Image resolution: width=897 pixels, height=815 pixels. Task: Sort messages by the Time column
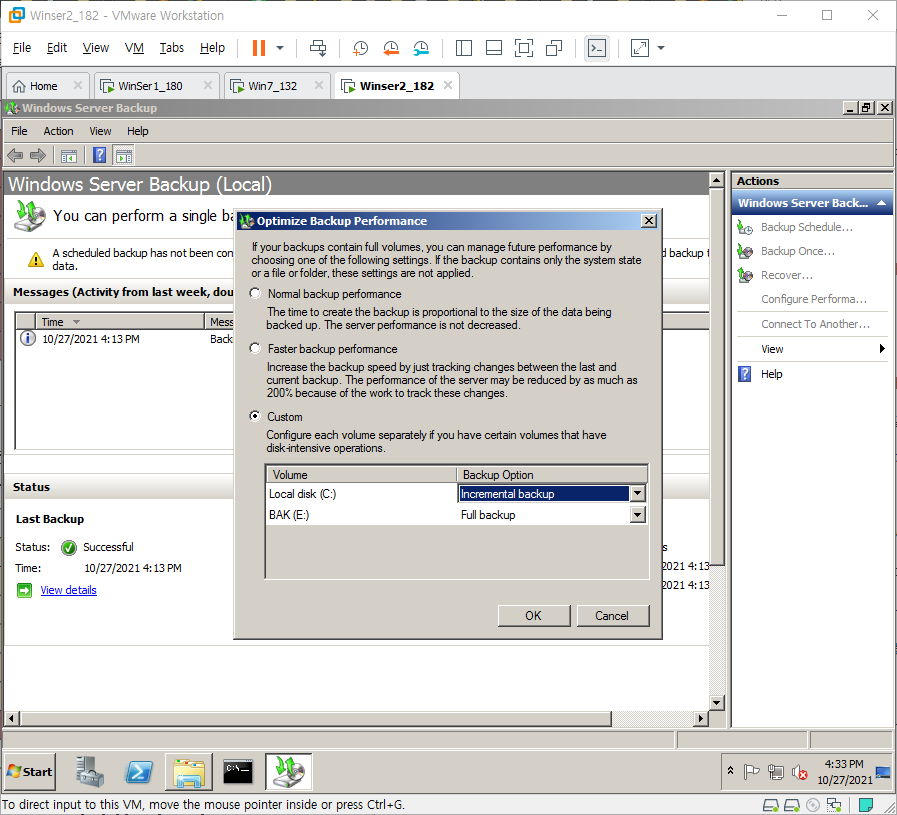(120, 322)
